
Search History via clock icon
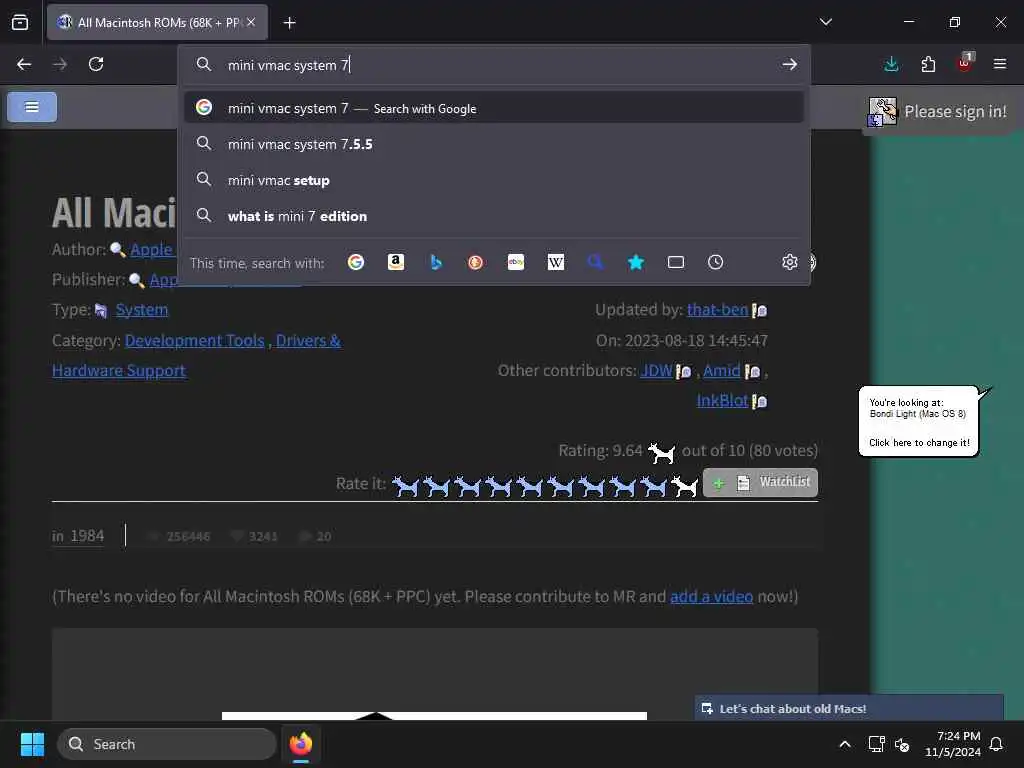[x=716, y=262]
